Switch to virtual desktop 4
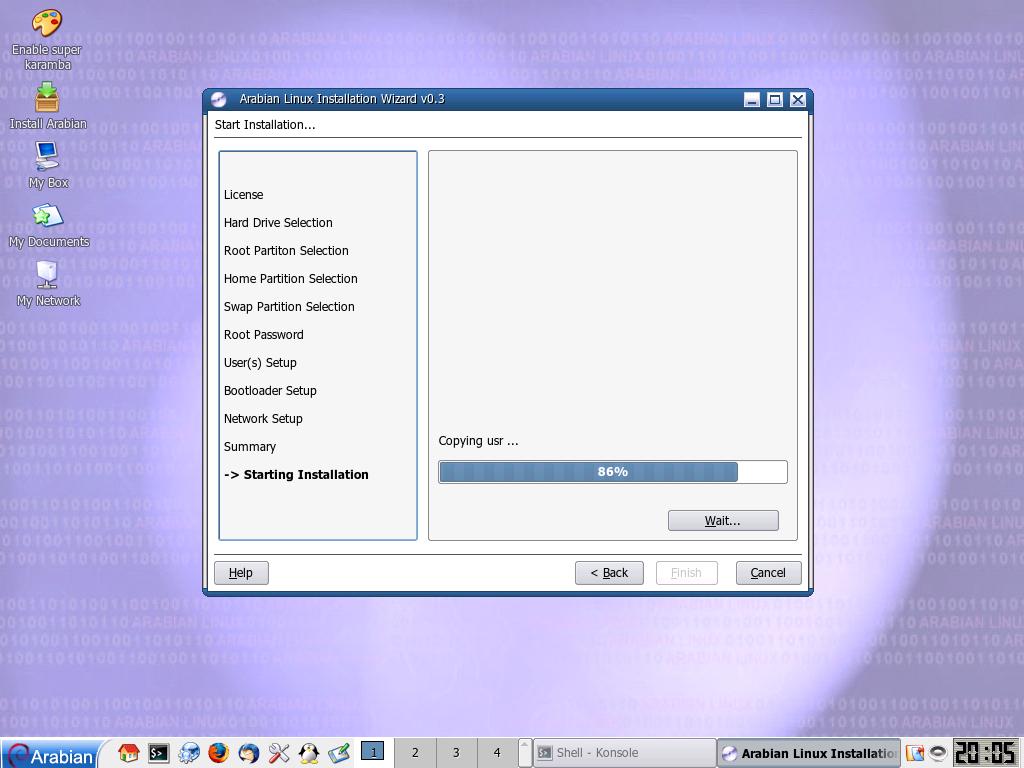 pos(497,752)
